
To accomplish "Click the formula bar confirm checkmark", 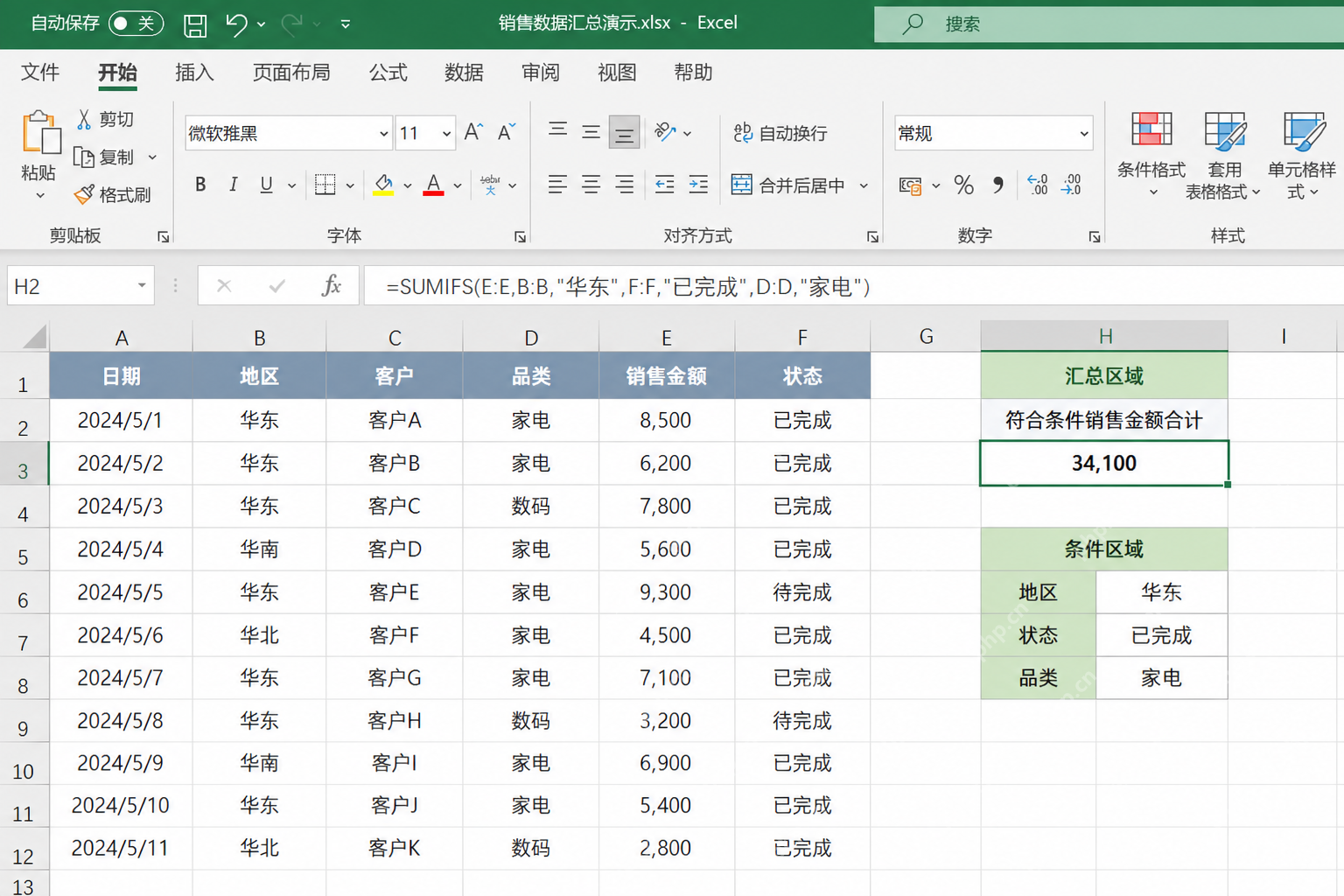I will tap(276, 286).
